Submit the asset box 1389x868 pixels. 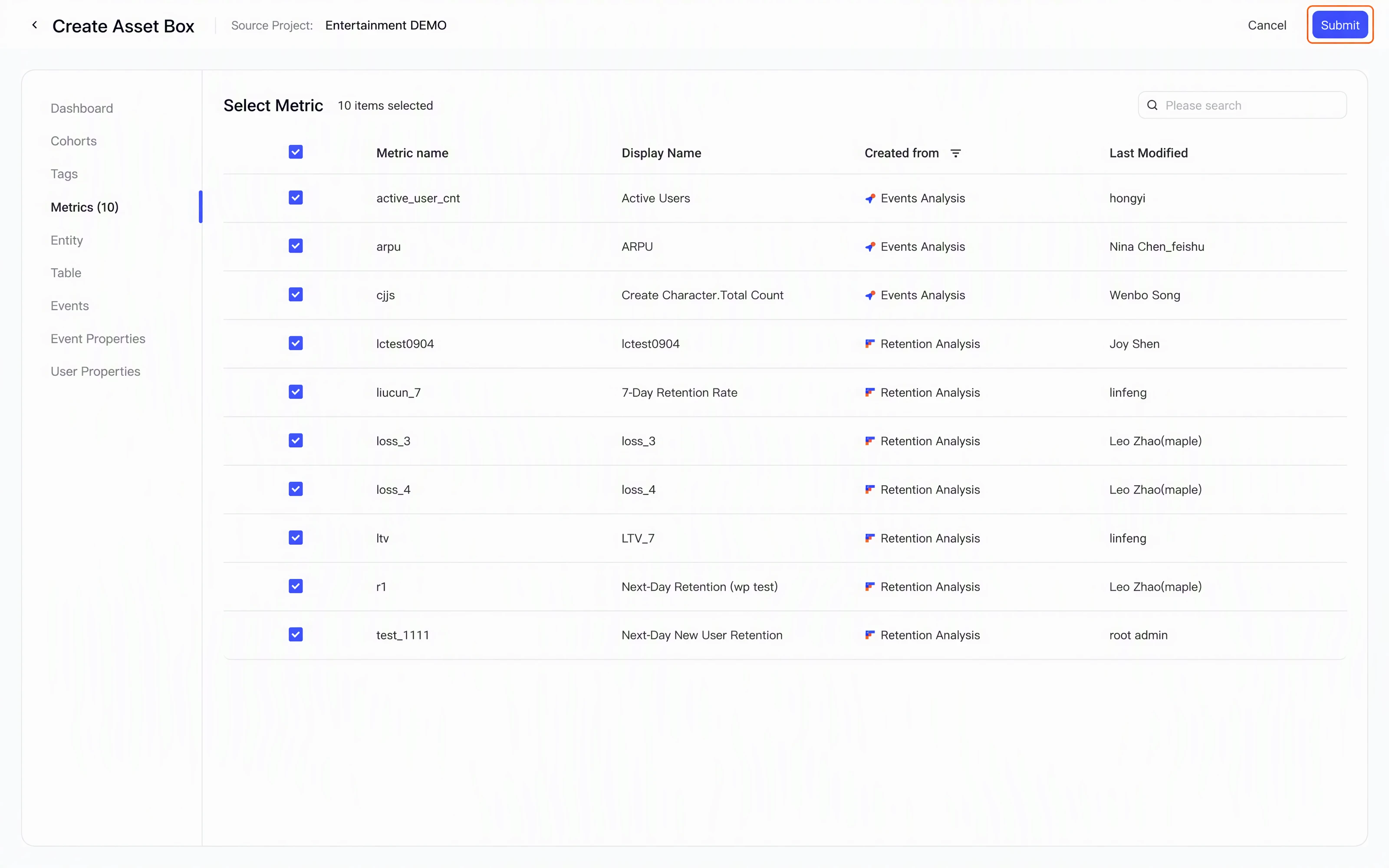[1340, 25]
